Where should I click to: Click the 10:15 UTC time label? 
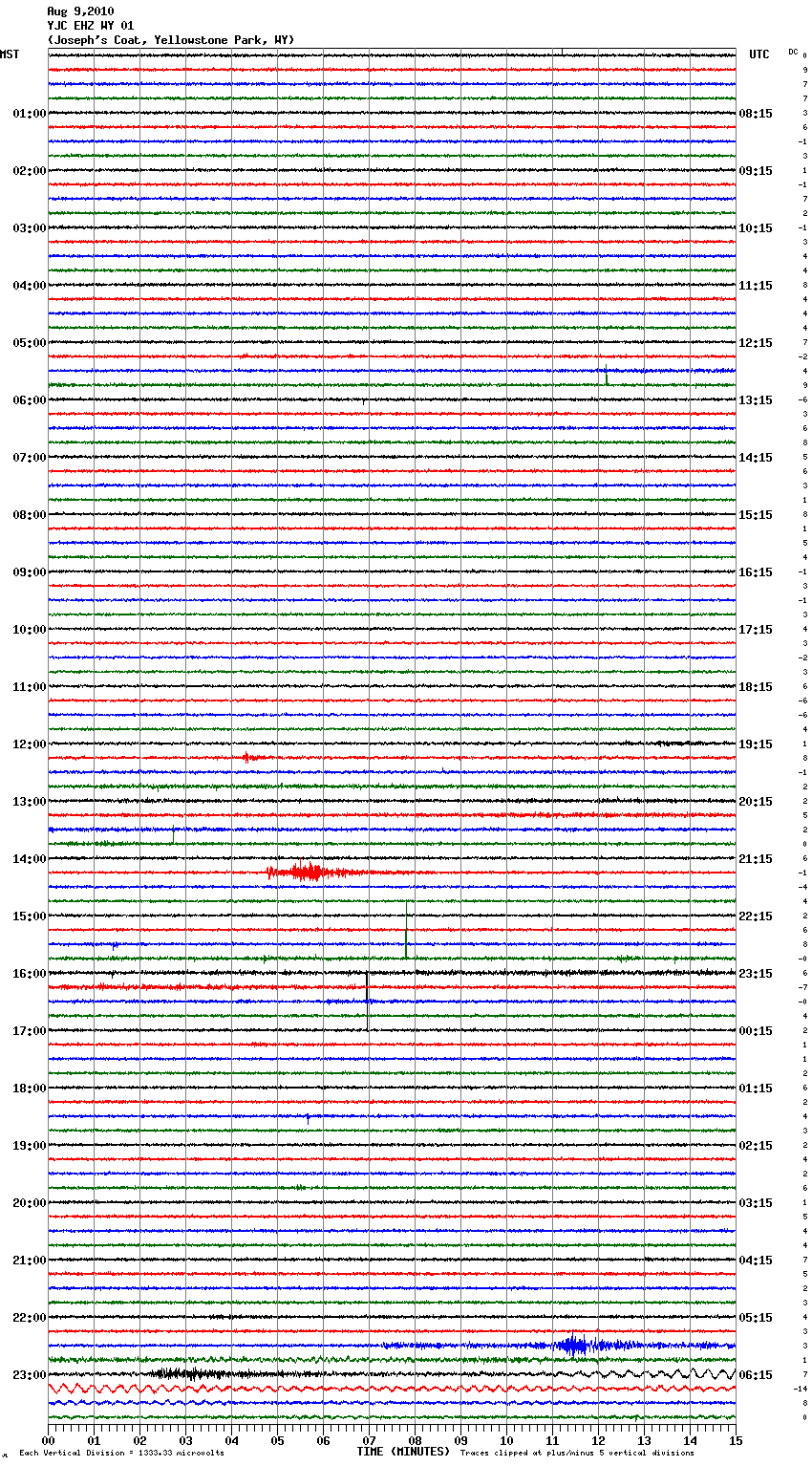click(x=756, y=228)
